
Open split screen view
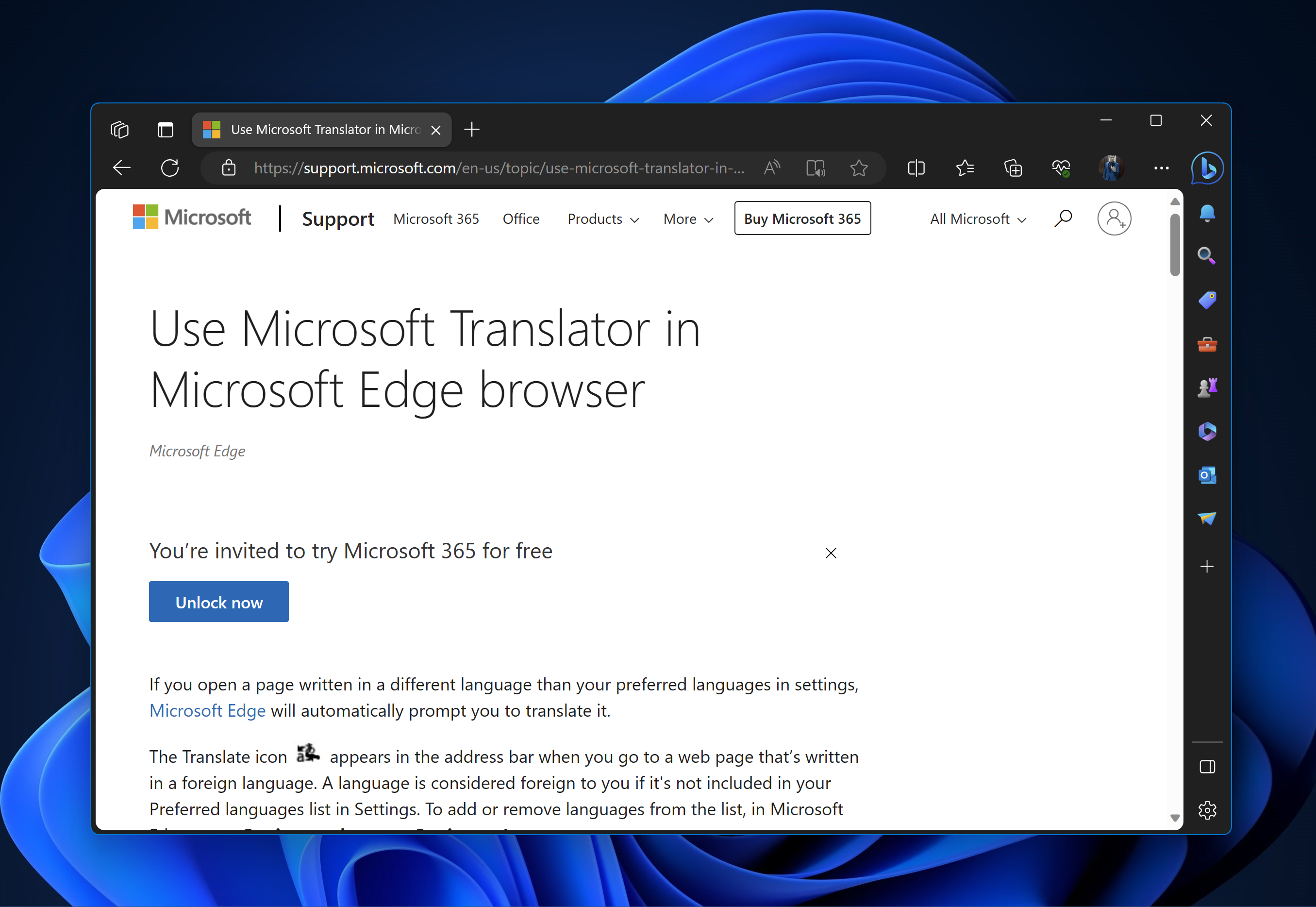tap(916, 168)
